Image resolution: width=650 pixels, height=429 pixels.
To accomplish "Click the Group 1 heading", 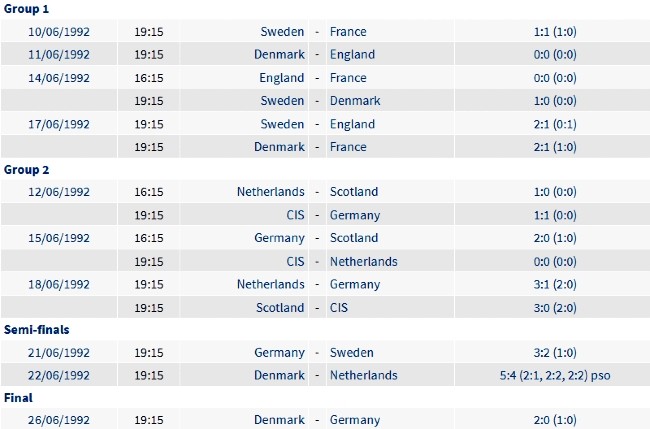I will pyautogui.click(x=27, y=9).
